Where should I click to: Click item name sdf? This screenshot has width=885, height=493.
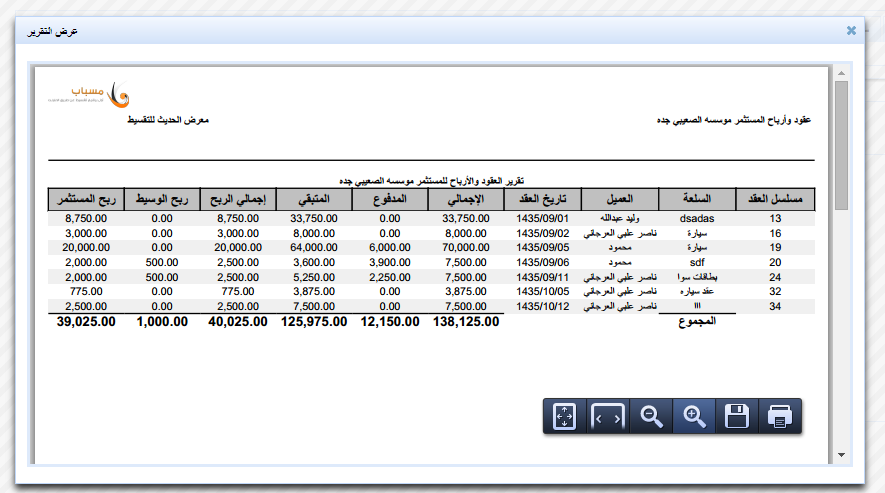pos(697,262)
